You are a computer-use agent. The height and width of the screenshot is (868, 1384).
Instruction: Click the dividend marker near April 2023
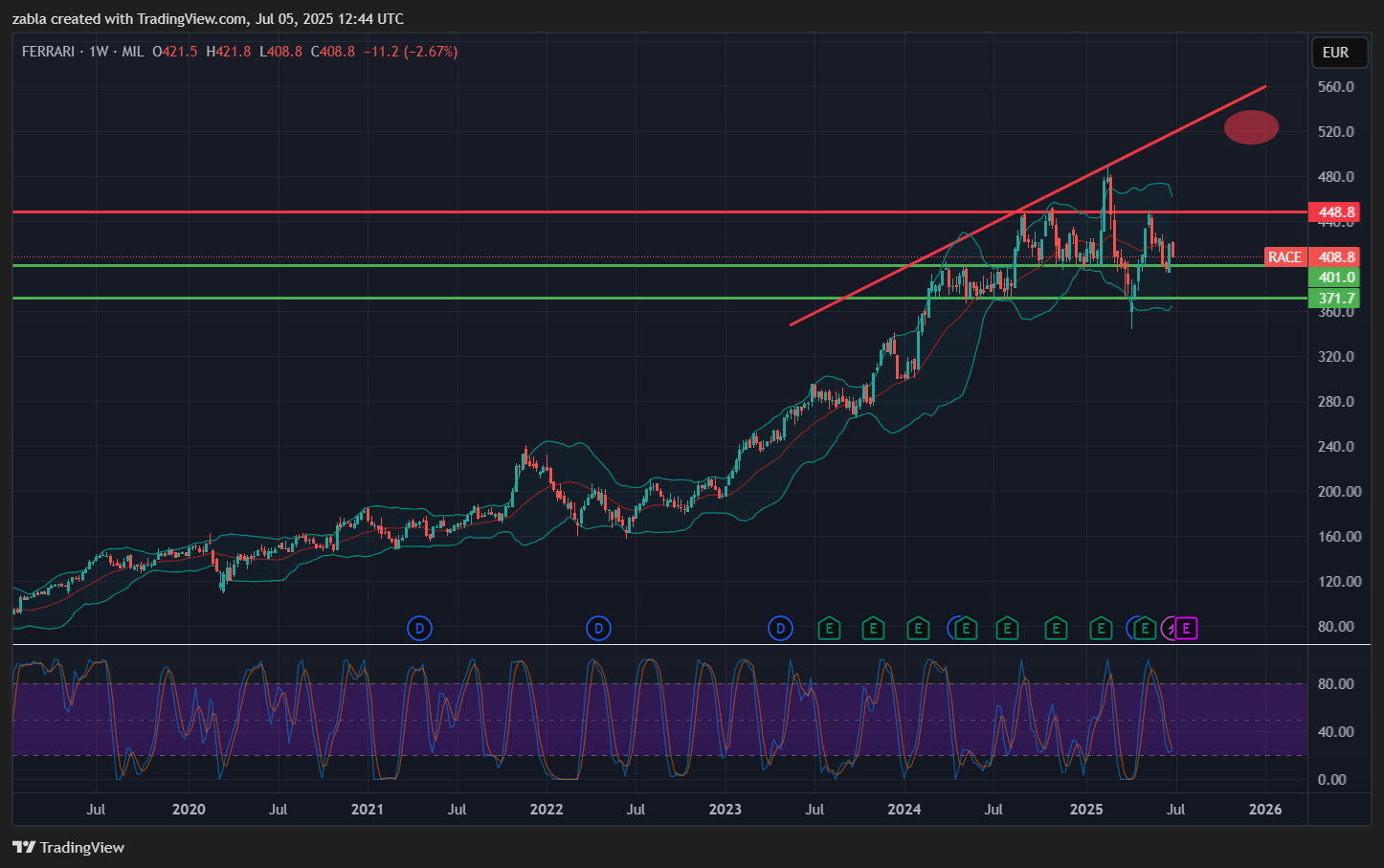(780, 629)
